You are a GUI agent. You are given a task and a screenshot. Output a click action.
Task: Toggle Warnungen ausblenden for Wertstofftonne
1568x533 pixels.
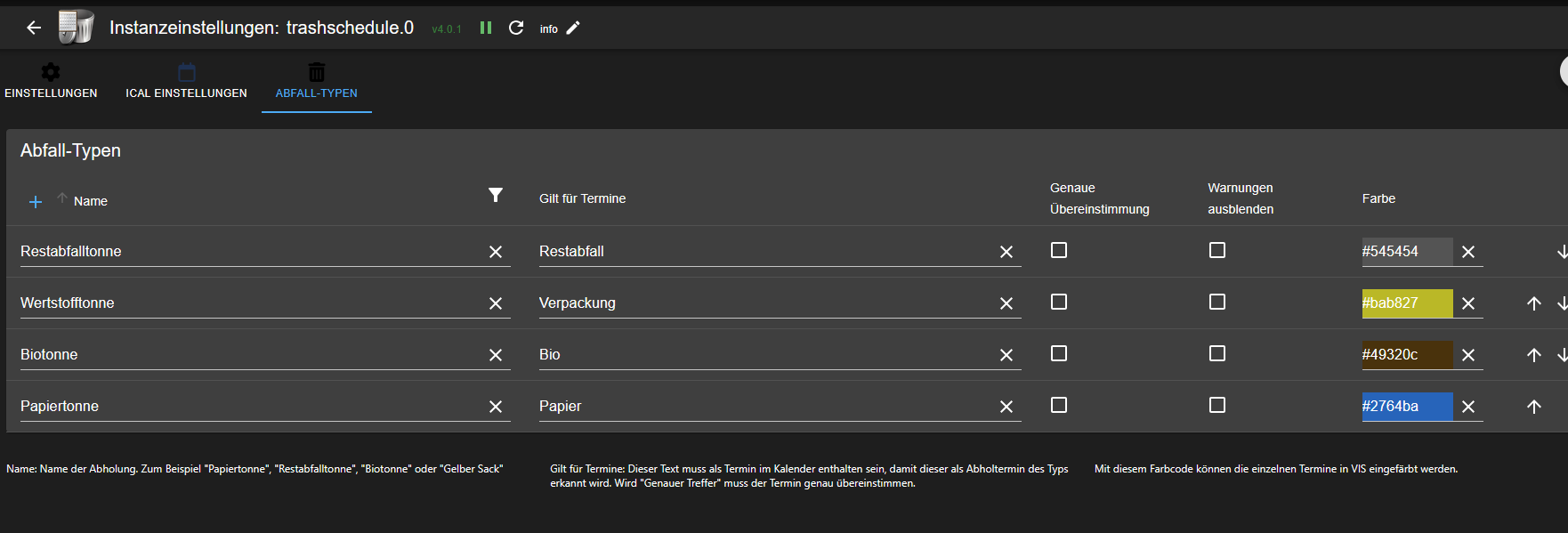point(1217,302)
